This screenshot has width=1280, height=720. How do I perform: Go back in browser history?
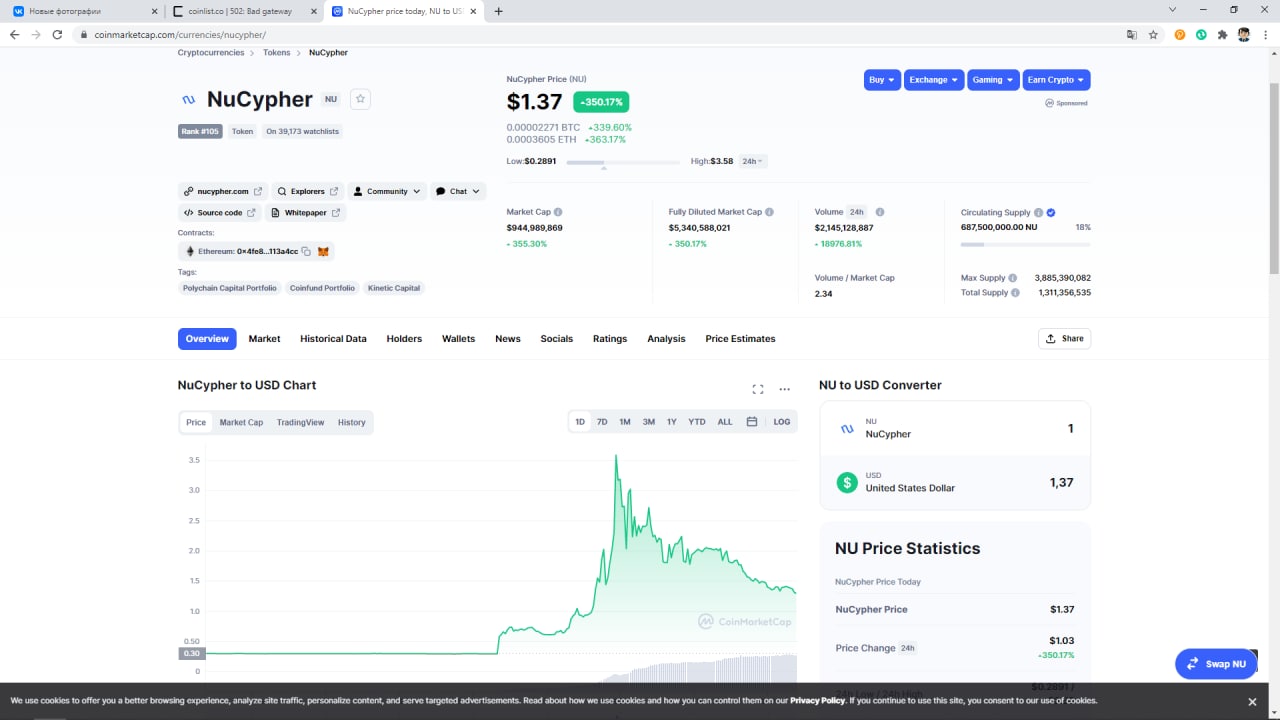[x=14, y=34]
